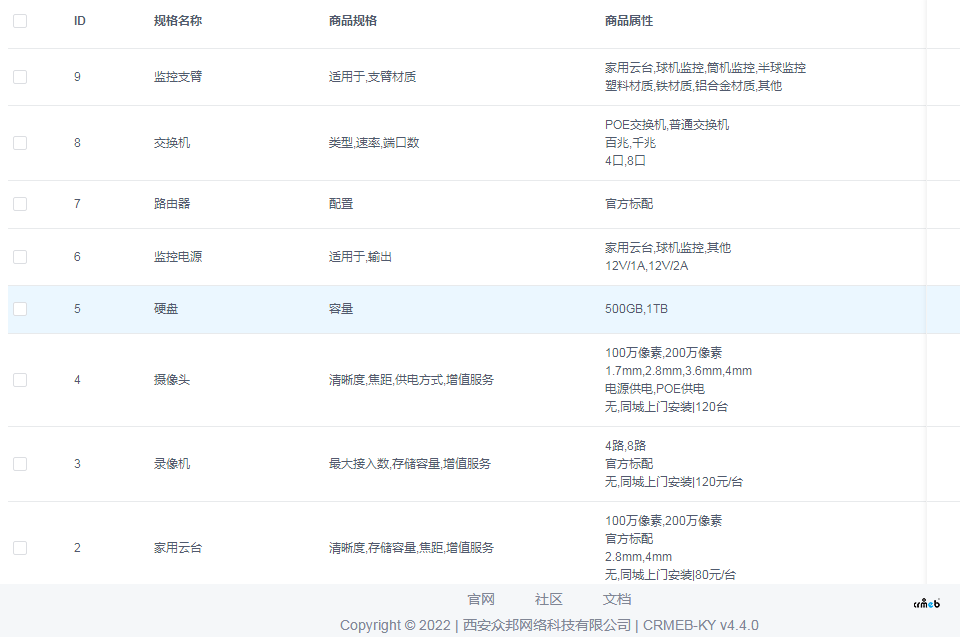
Task: Open the 文档 footer link
Action: 617,599
